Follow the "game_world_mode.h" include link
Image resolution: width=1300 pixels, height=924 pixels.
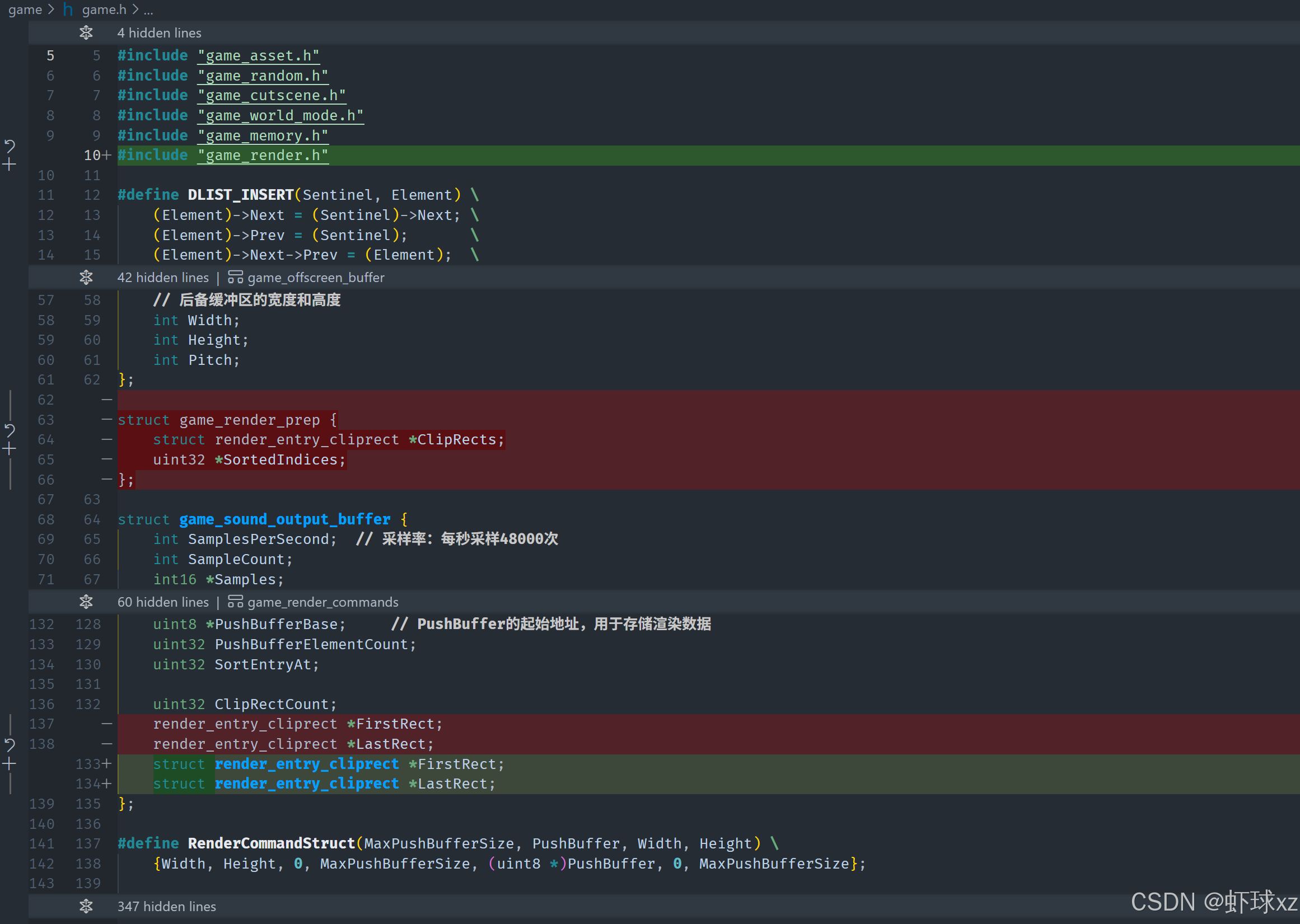coord(280,115)
